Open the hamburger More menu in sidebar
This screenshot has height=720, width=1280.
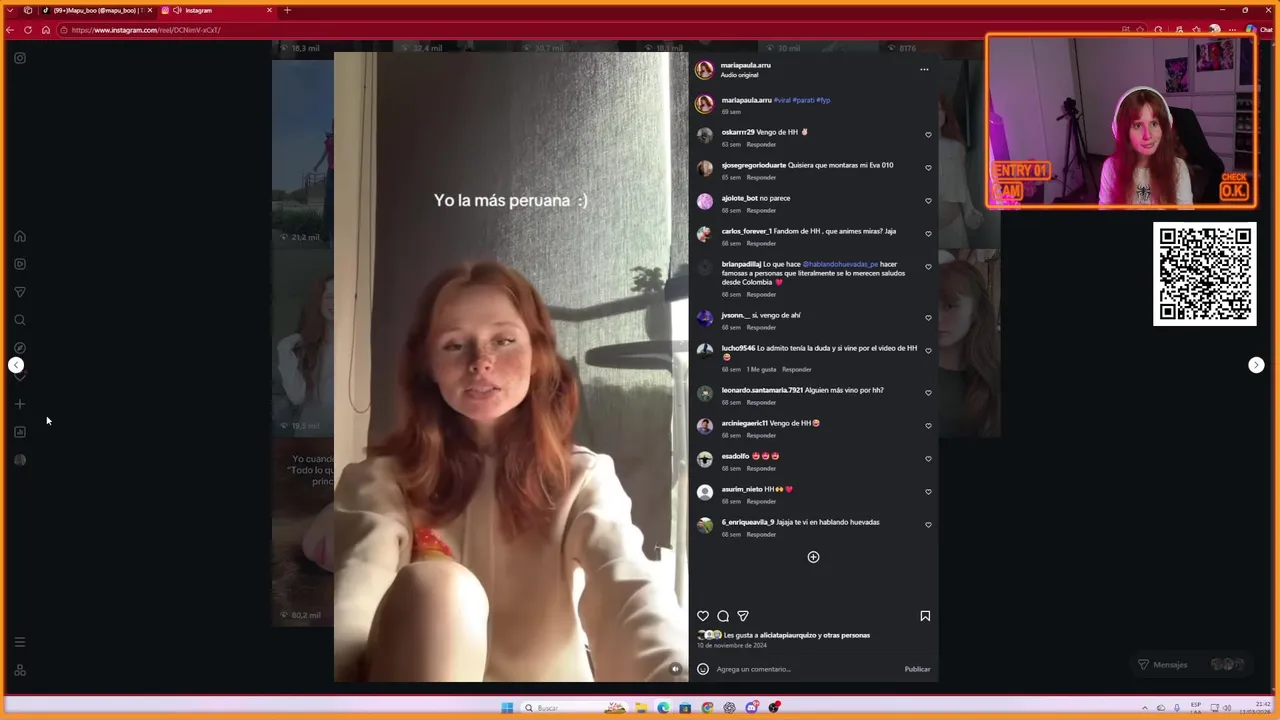pos(19,642)
